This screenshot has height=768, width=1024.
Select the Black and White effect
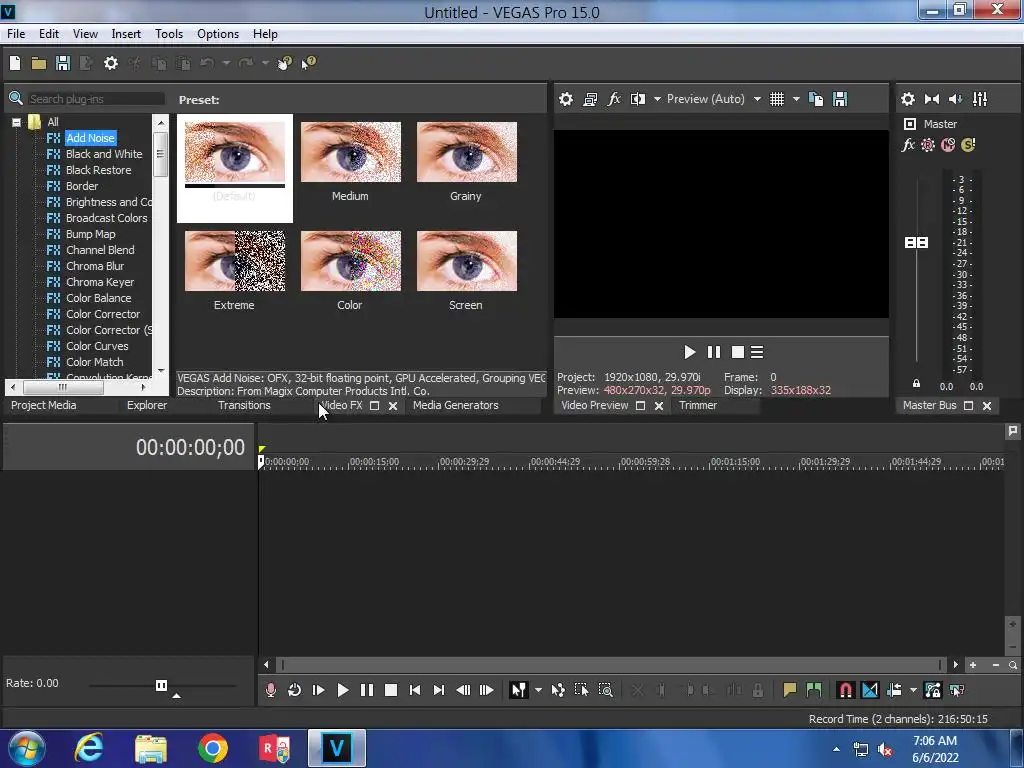pyautogui.click(x=104, y=154)
